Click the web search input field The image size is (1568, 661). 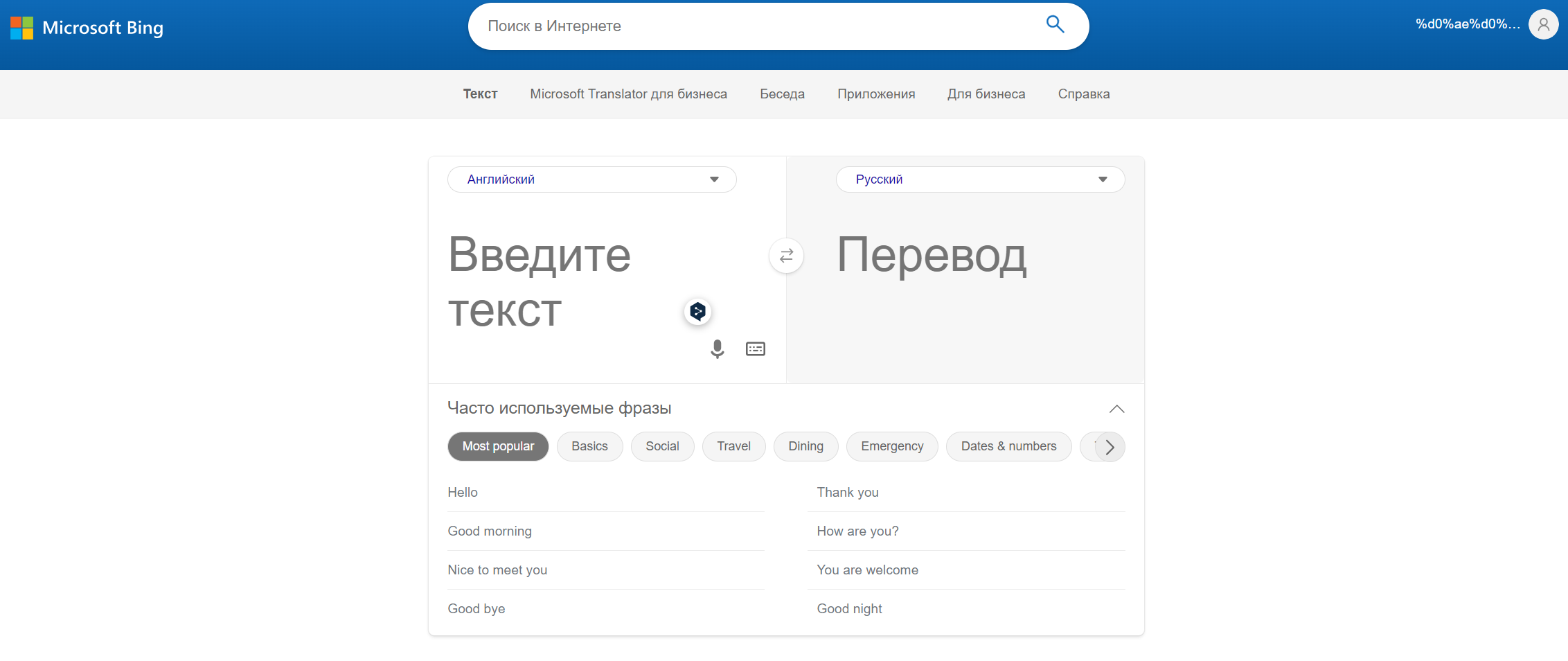point(758,26)
